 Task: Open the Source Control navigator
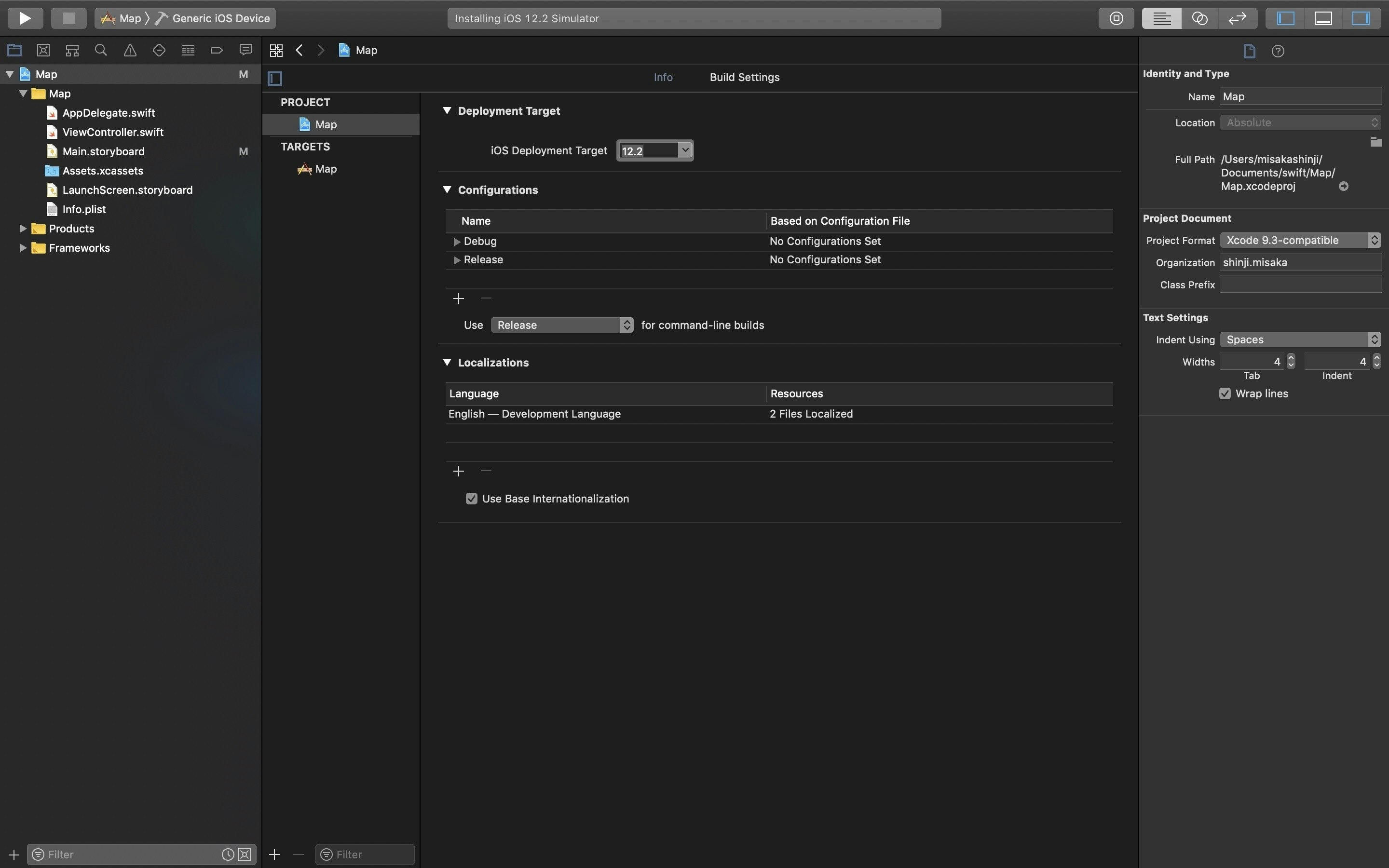(43, 50)
